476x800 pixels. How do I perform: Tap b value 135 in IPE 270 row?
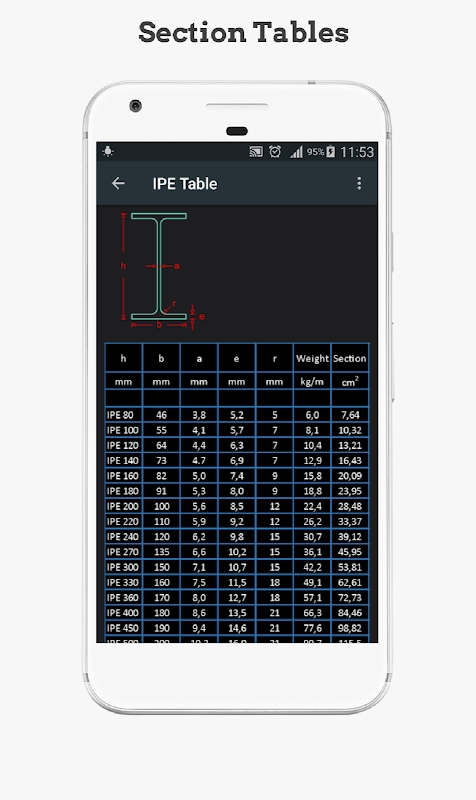point(161,552)
